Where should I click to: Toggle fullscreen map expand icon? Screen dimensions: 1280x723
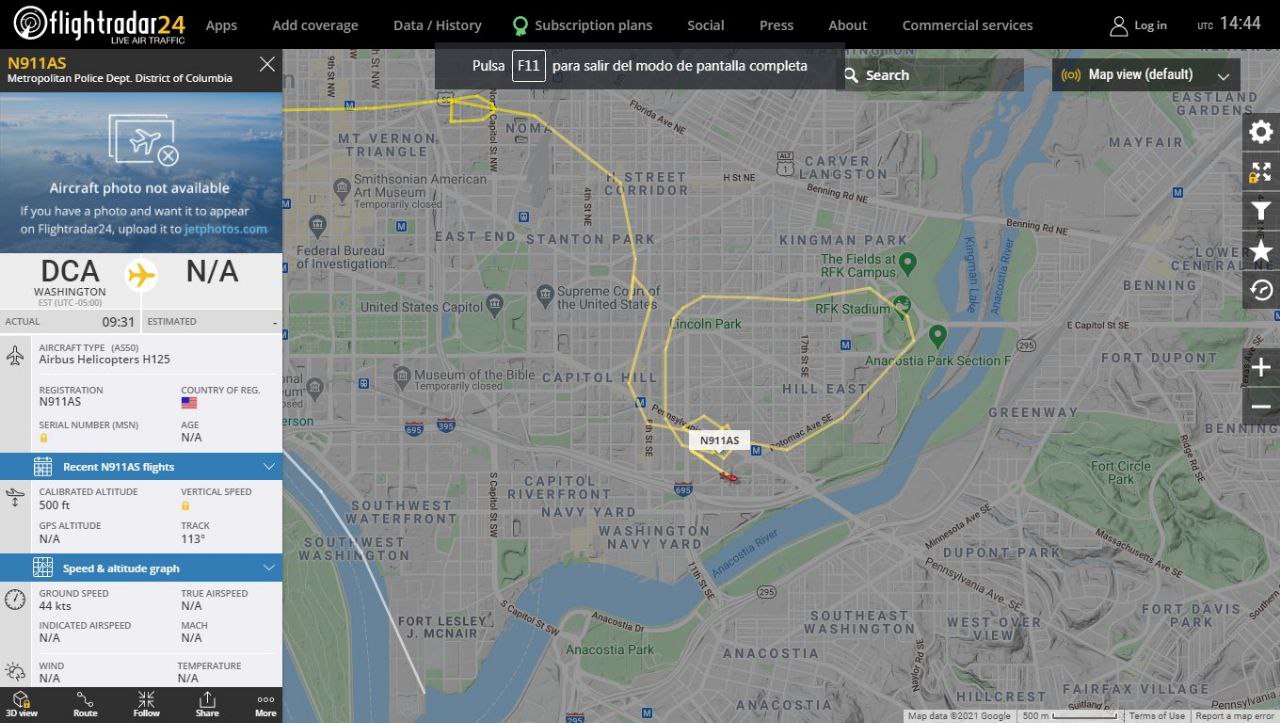coord(1261,172)
